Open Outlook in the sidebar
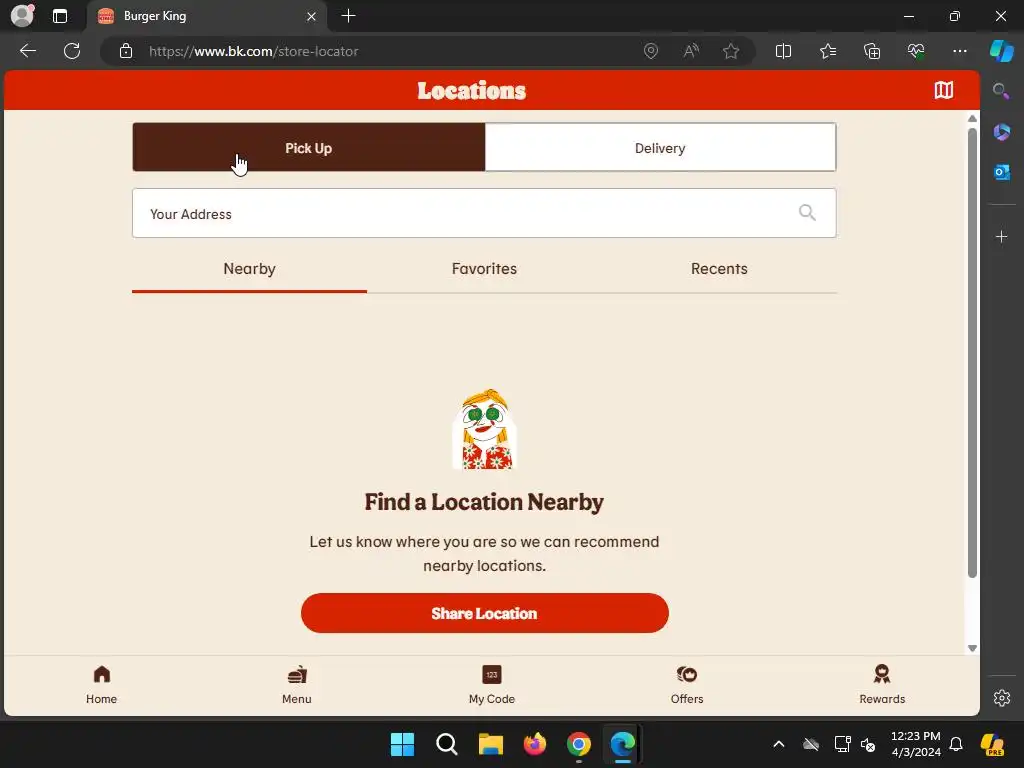The image size is (1024, 768). click(x=1001, y=172)
